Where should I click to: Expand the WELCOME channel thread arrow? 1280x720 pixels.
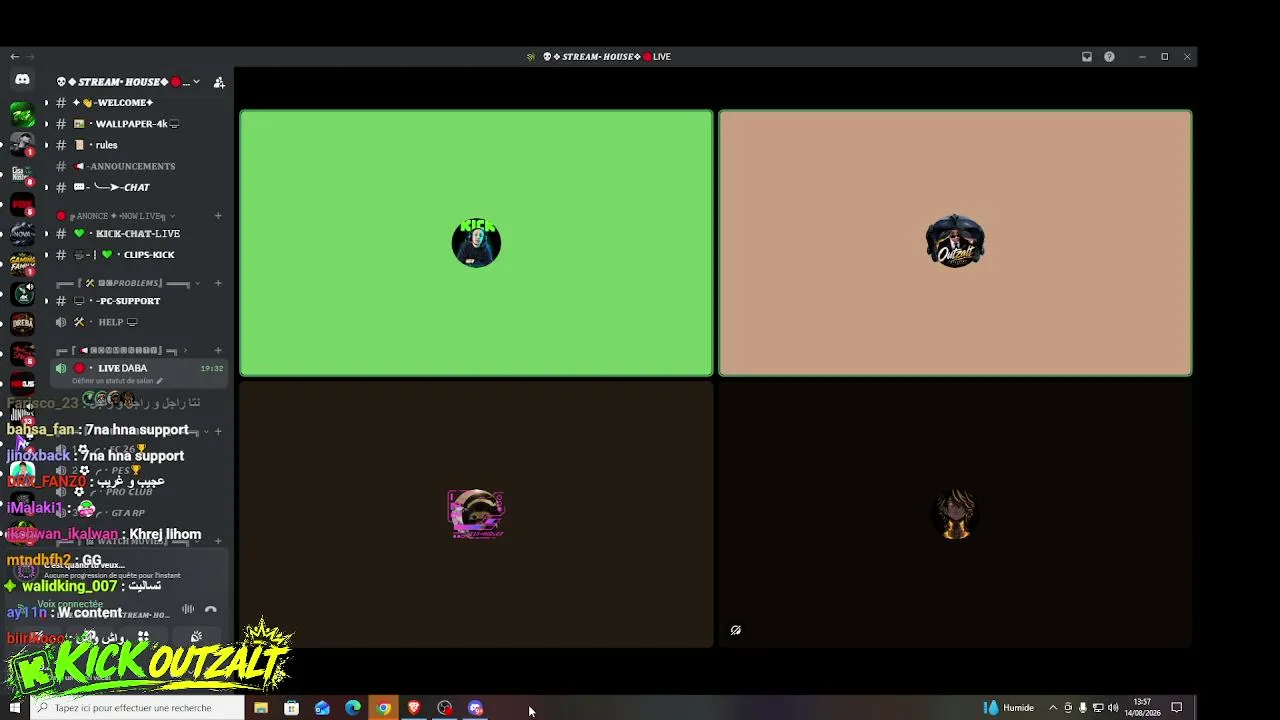click(46, 103)
